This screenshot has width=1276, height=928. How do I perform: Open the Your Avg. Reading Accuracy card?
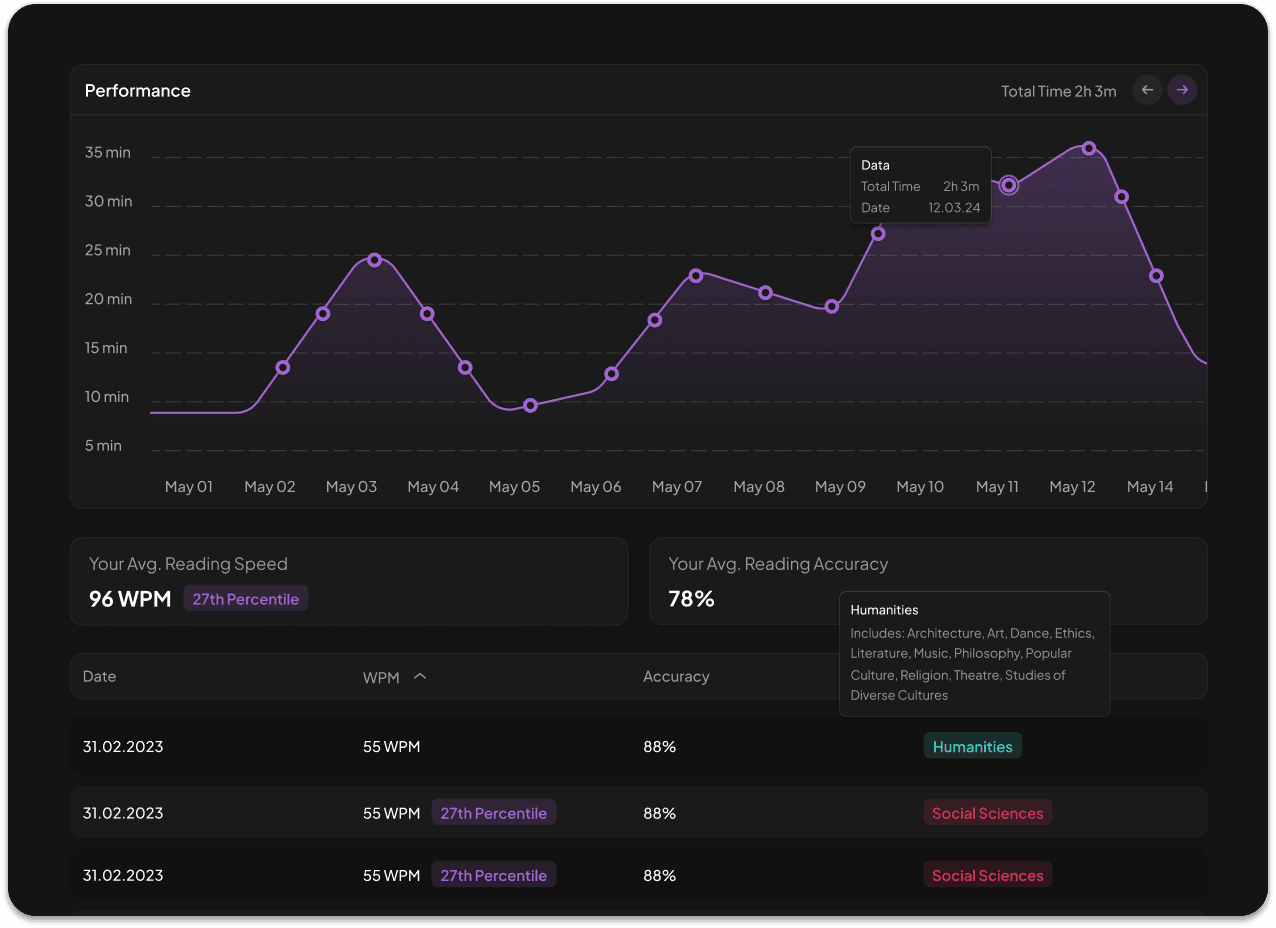tap(928, 581)
